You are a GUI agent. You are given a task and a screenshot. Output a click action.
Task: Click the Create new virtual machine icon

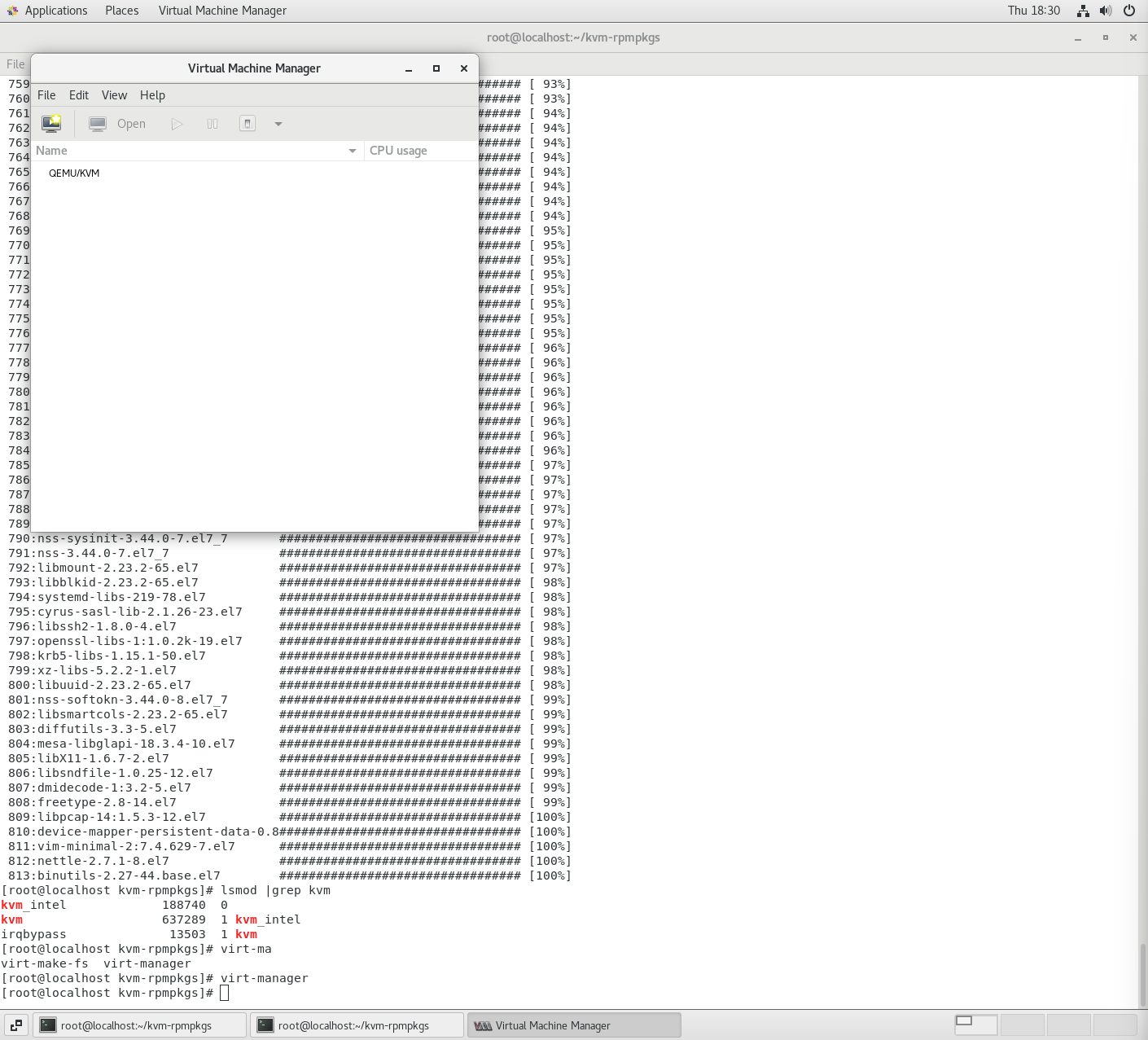(x=51, y=124)
